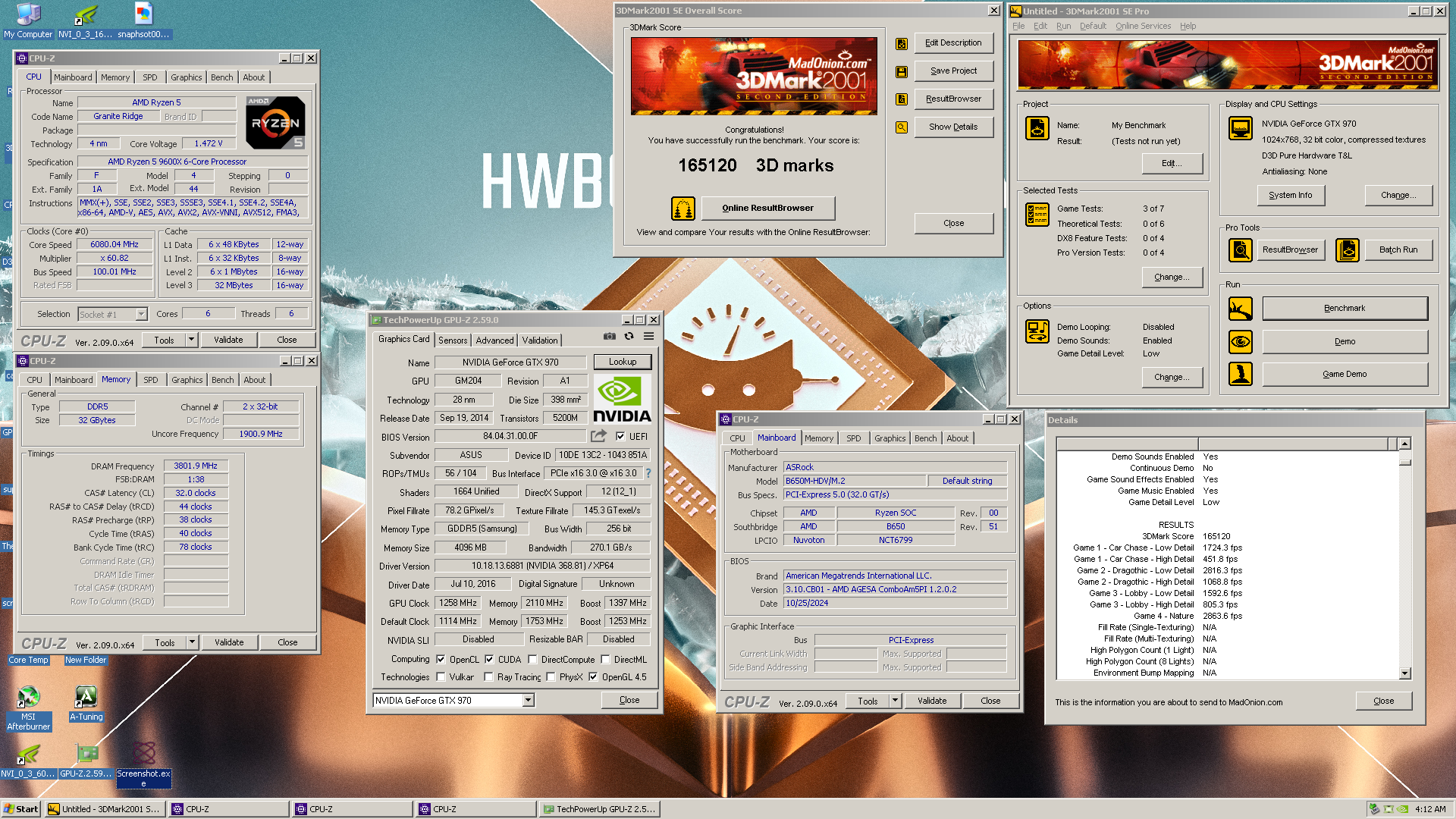Click Edit button in Project section
This screenshot has width=1456, height=819.
(1172, 163)
